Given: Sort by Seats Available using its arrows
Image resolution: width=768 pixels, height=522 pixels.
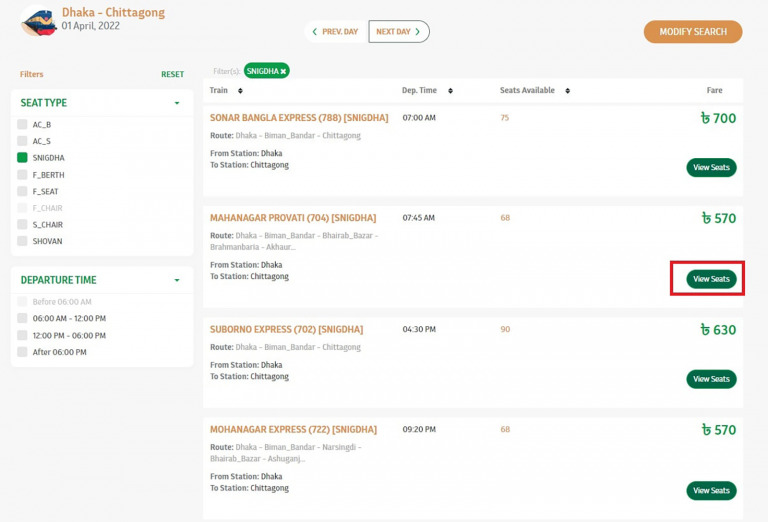Looking at the screenshot, I should pos(567,91).
